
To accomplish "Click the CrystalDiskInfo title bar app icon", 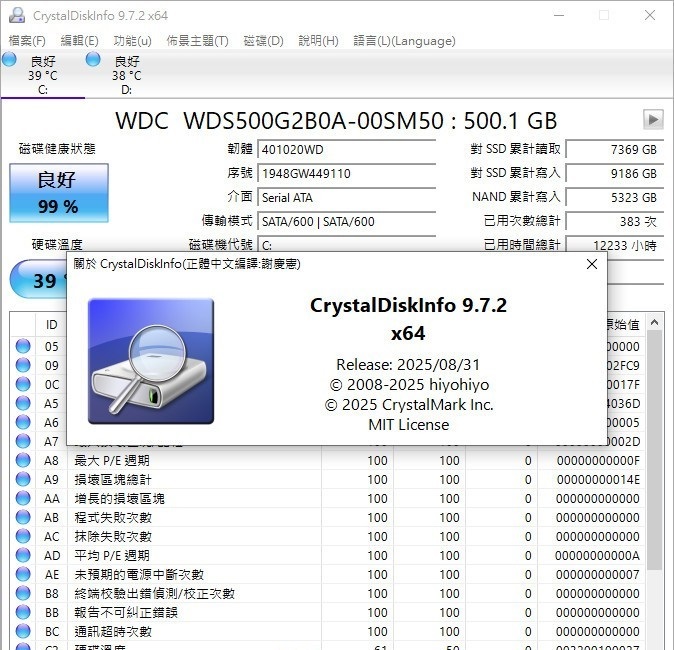I will coord(17,15).
